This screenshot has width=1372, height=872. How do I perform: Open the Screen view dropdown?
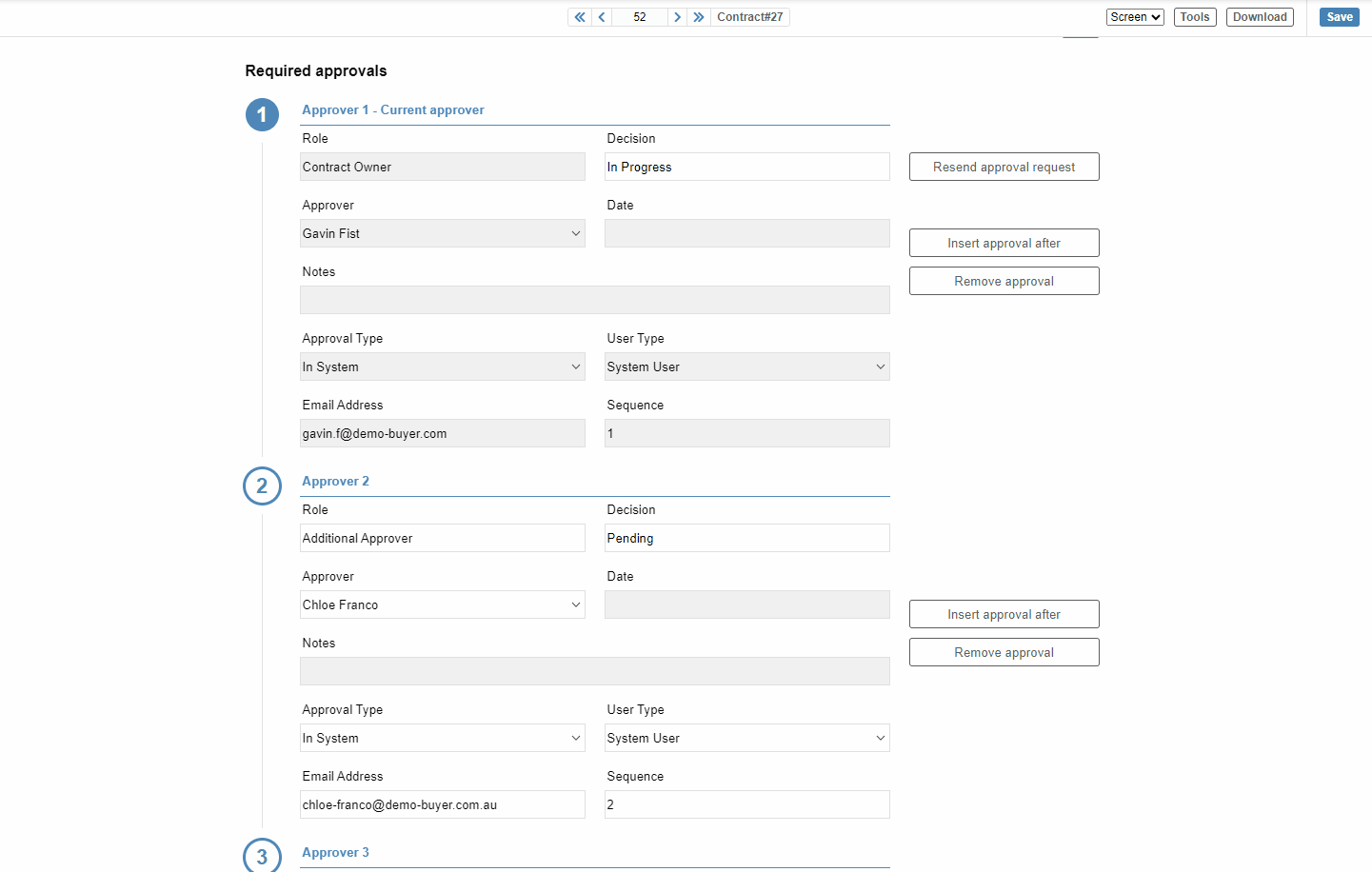tap(1135, 17)
